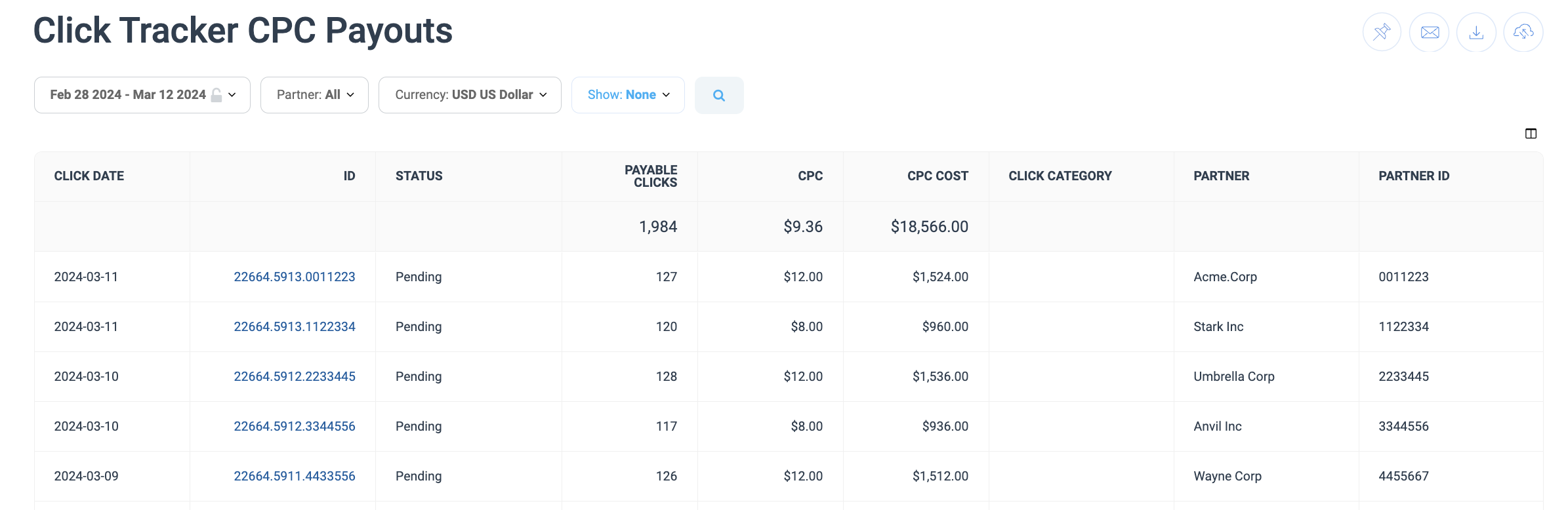This screenshot has height=510, width=1568.
Task: Open the Currency USD US Dollar dropdown
Action: (x=470, y=95)
